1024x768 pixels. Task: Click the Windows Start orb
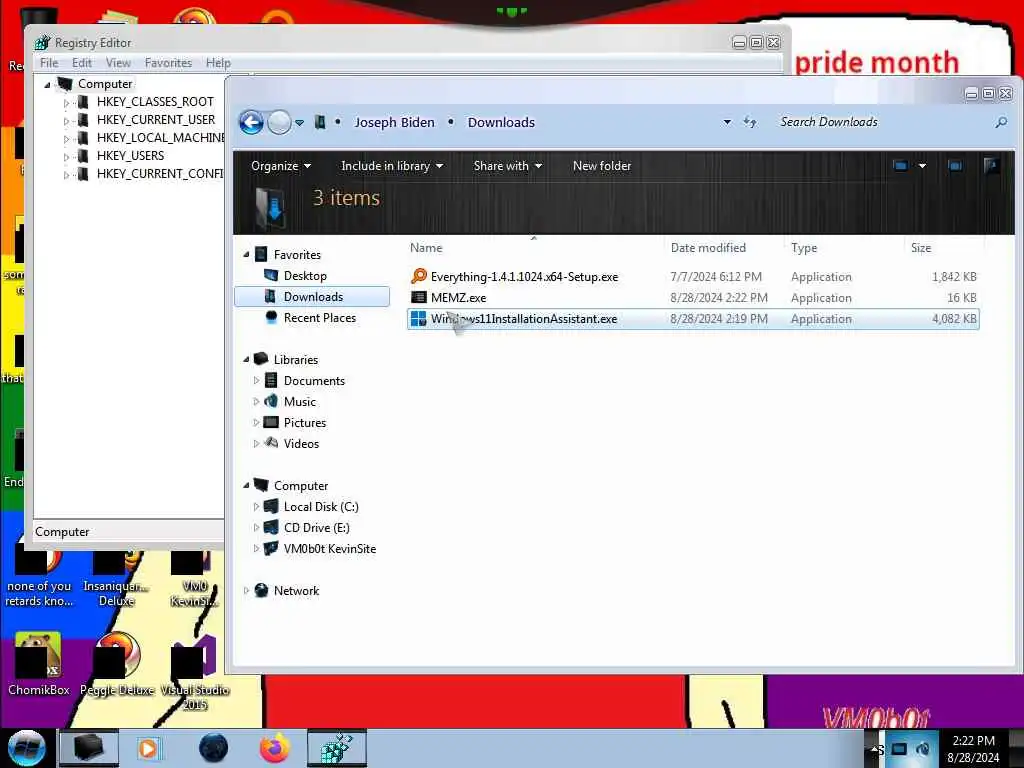pos(27,748)
